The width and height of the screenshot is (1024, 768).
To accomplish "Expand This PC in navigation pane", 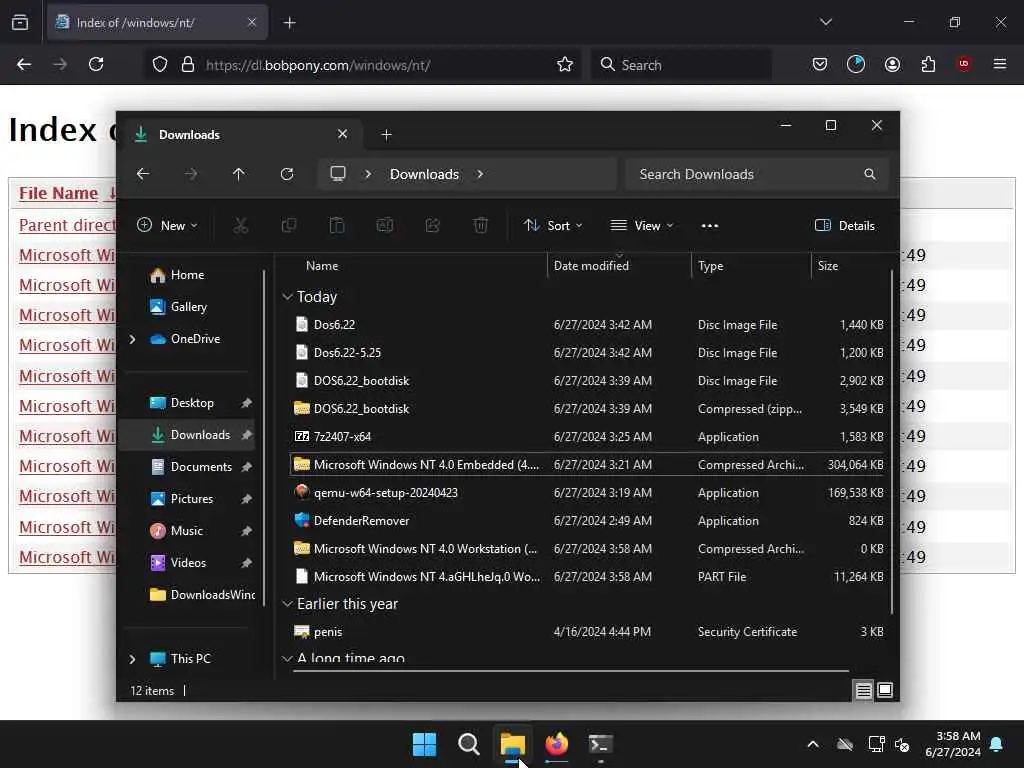I will [x=133, y=659].
